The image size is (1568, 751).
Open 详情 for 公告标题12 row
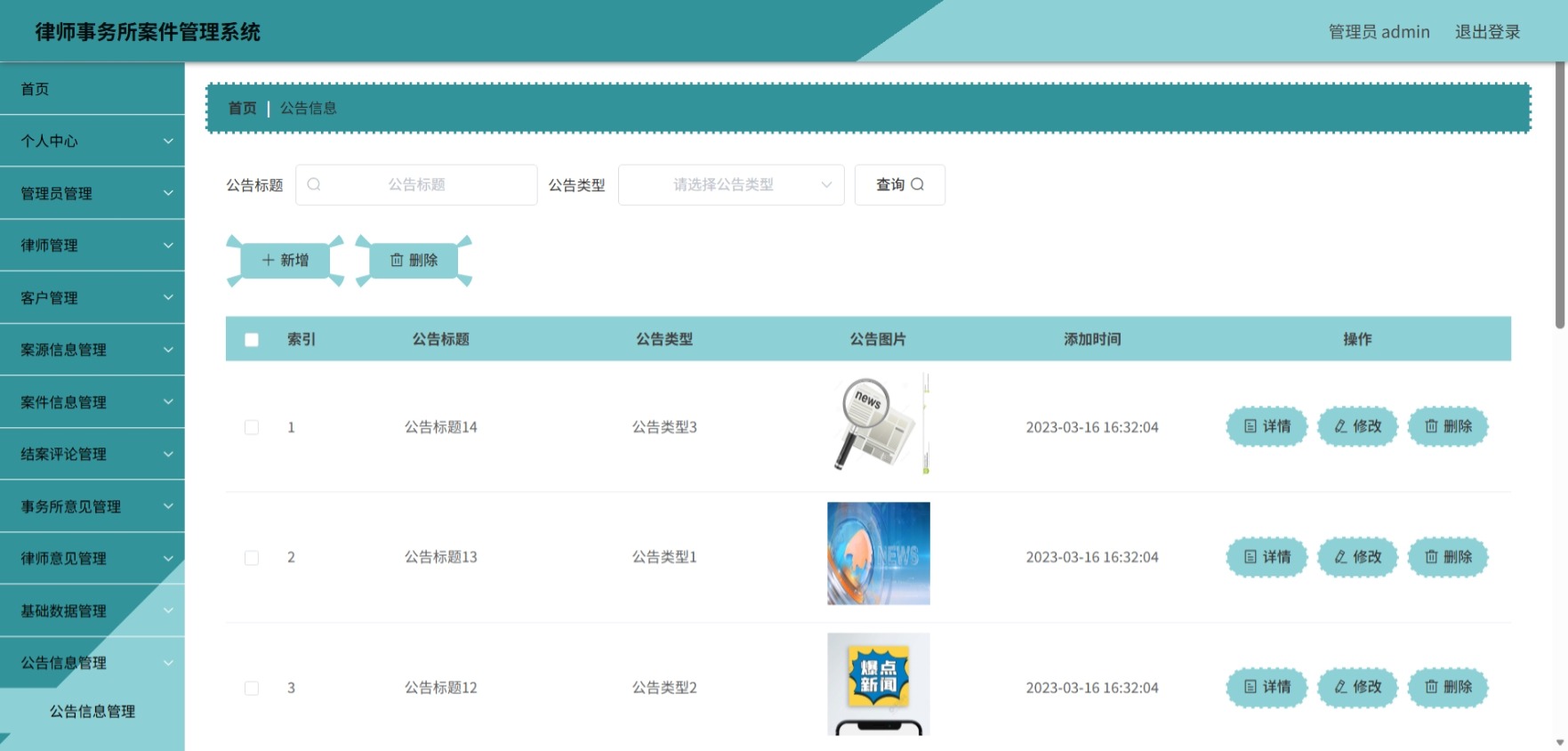(x=1266, y=687)
